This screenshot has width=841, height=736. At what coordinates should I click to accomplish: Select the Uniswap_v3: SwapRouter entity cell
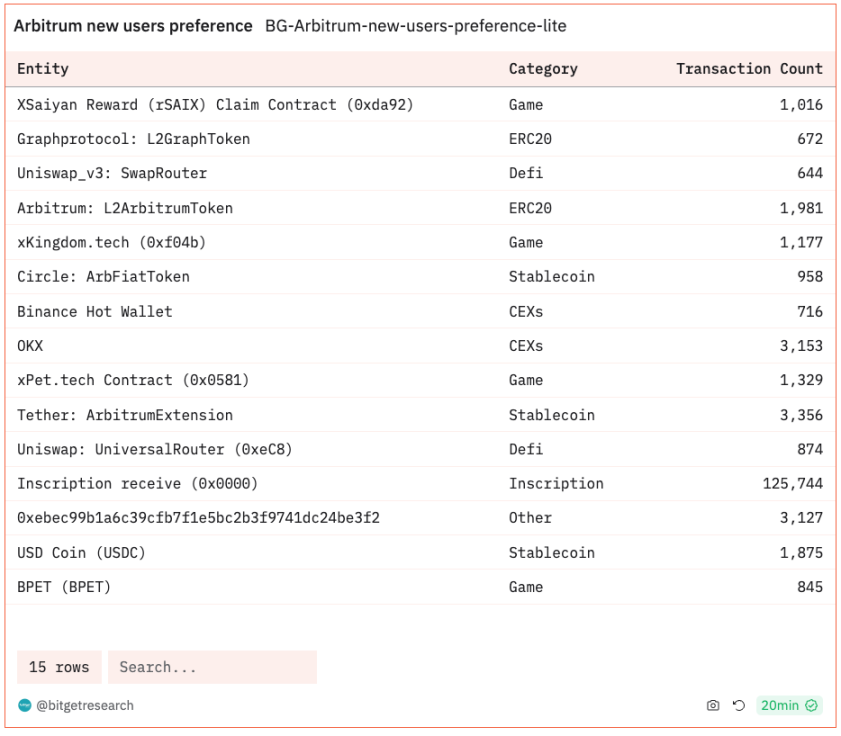tap(112, 173)
